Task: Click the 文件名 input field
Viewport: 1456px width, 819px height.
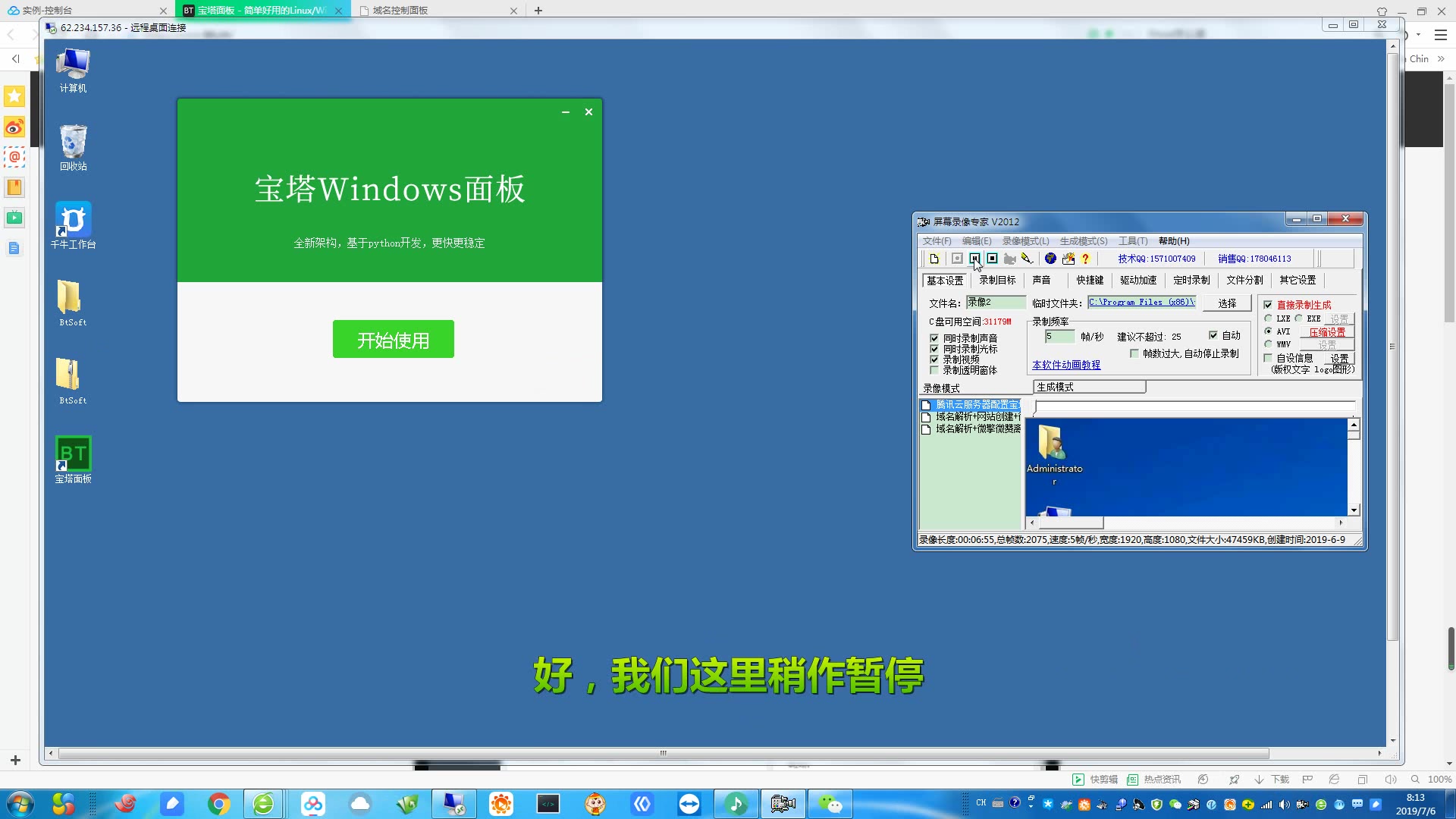Action: click(995, 303)
